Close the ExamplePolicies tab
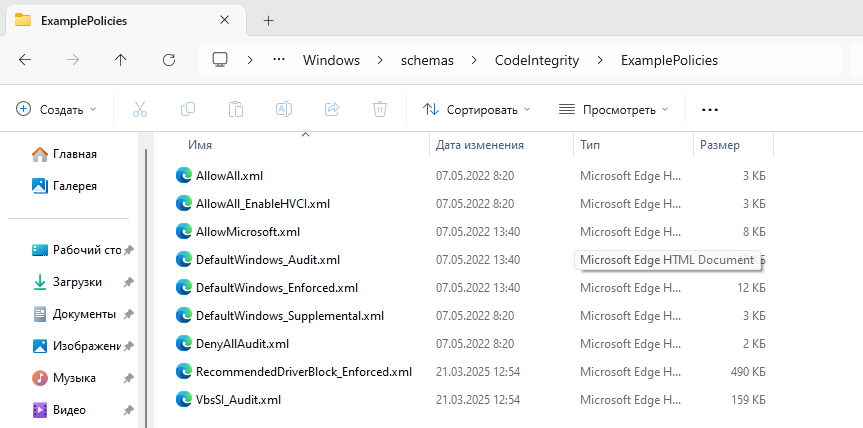Viewport: 863px width, 428px height. point(225,20)
